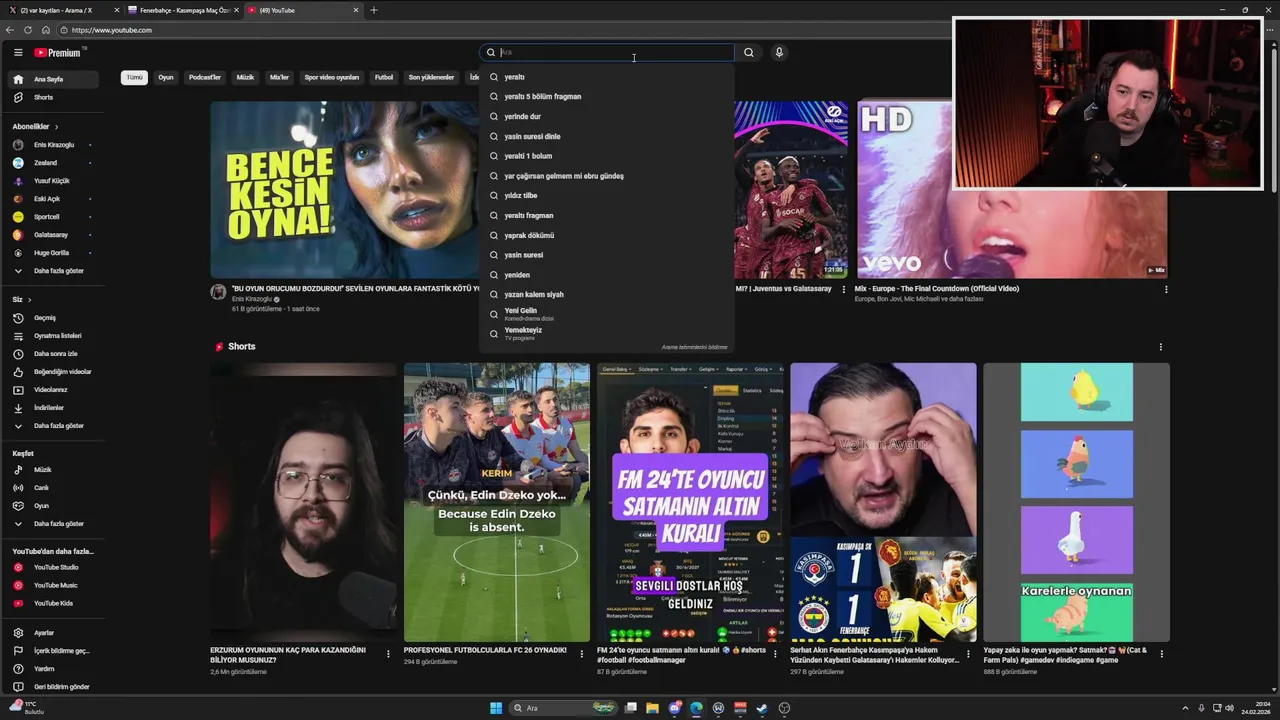Choose Yemekteyiz TV program suggestion

[x=606, y=333]
